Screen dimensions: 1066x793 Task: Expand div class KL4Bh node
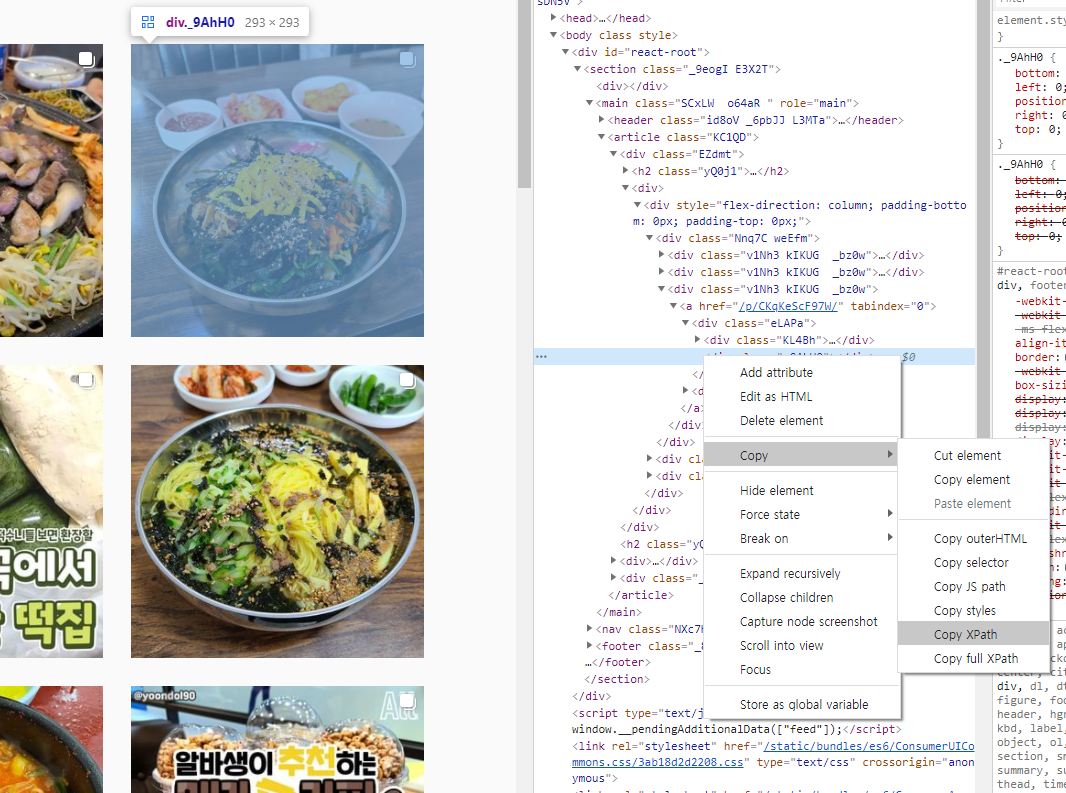(x=698, y=339)
